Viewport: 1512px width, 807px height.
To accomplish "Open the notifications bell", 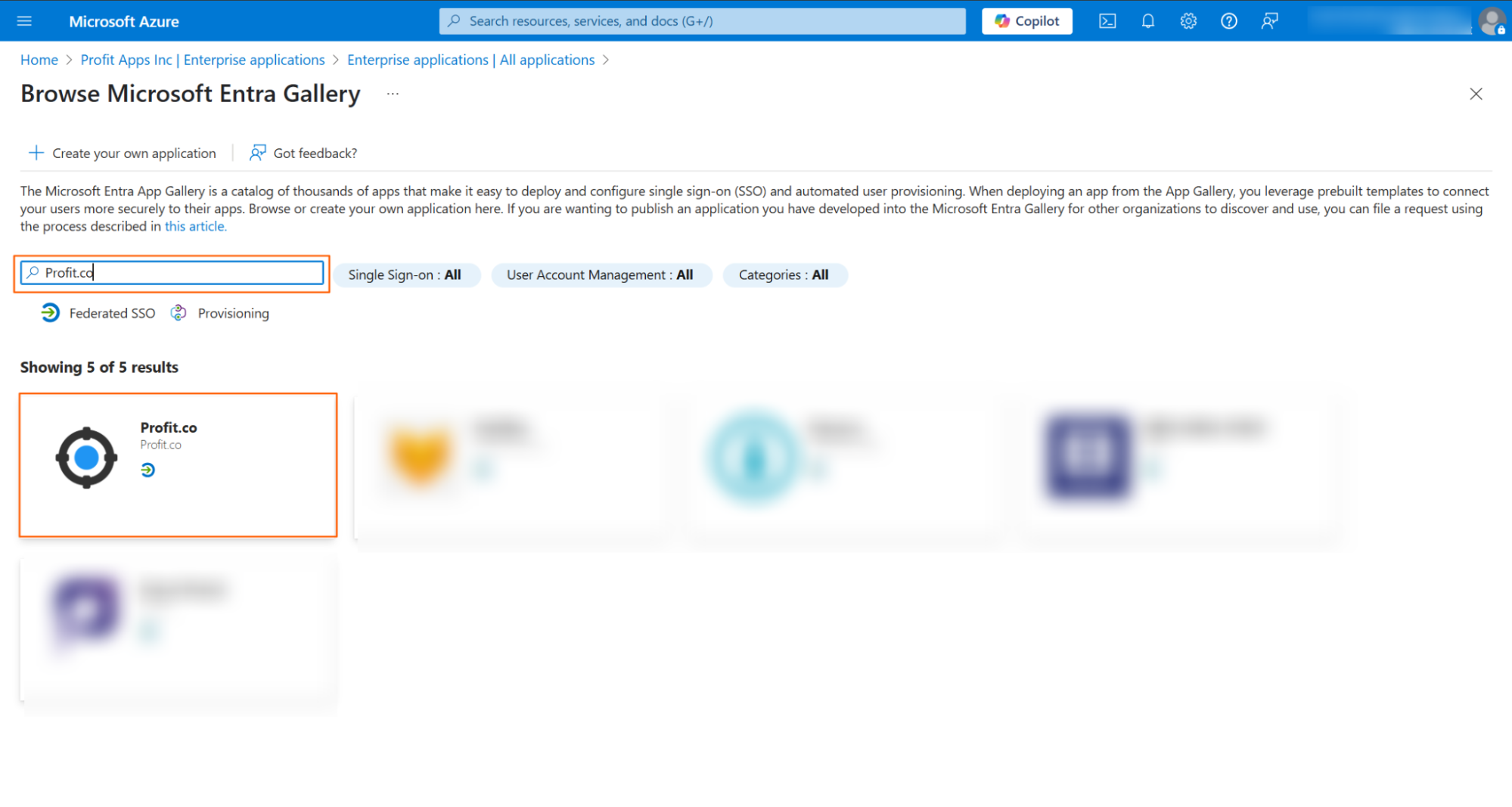I will click(x=1148, y=21).
